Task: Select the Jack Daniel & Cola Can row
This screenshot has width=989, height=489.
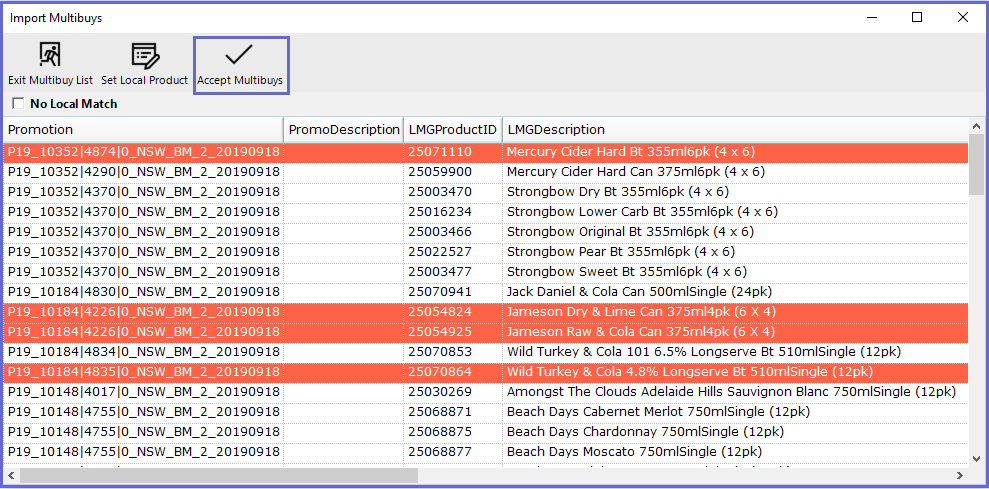Action: click(486, 292)
